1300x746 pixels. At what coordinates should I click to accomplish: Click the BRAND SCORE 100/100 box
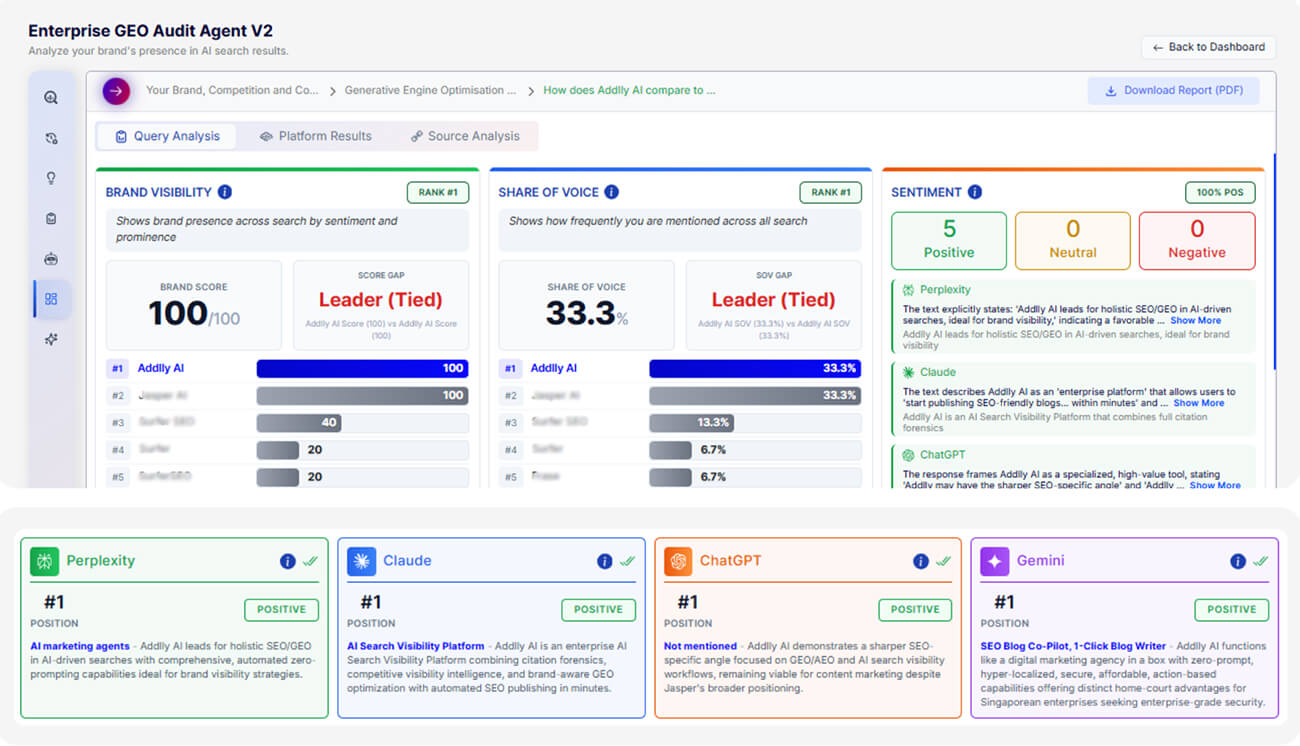194,304
